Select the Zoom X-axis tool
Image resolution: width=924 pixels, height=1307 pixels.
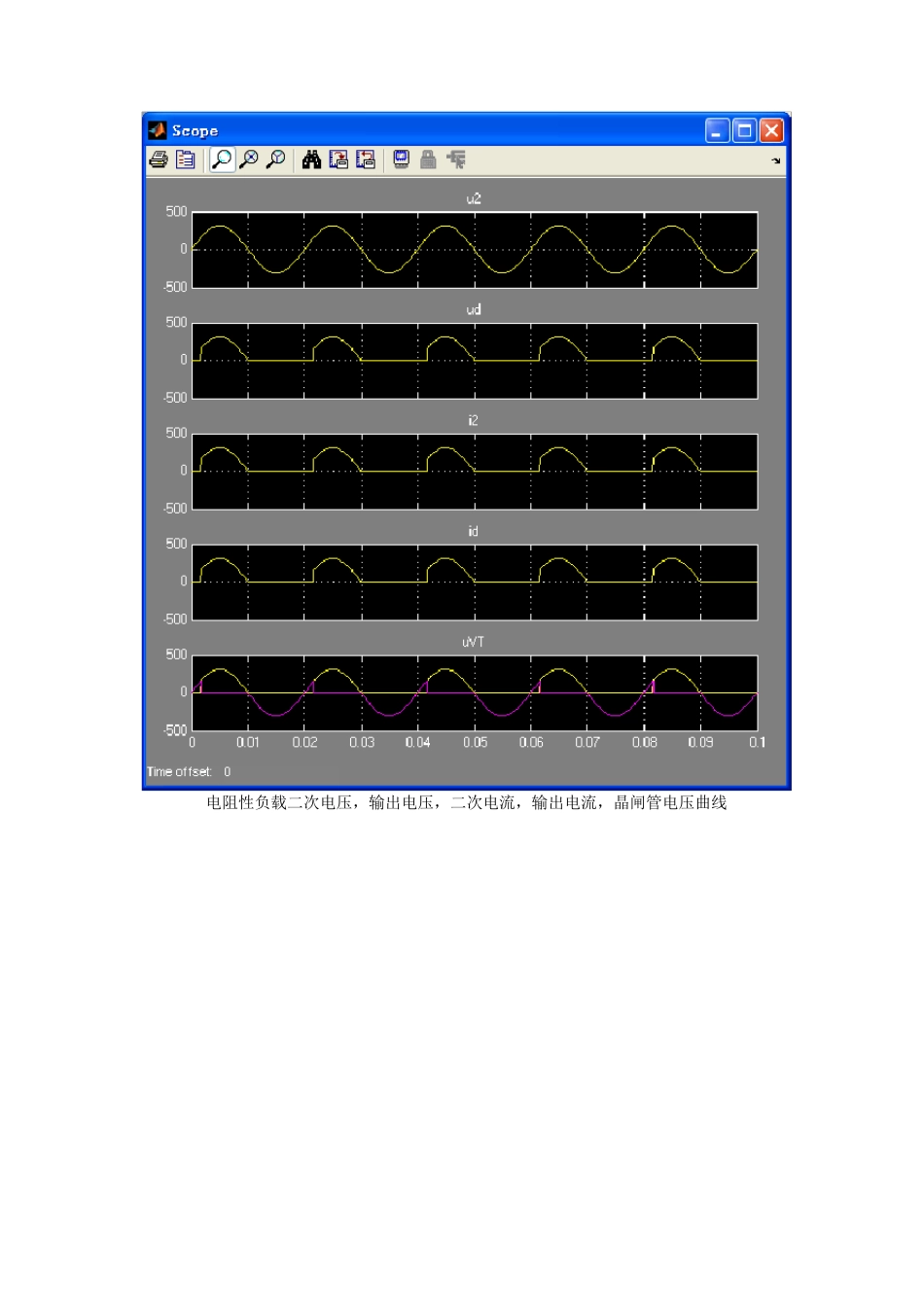tap(249, 159)
